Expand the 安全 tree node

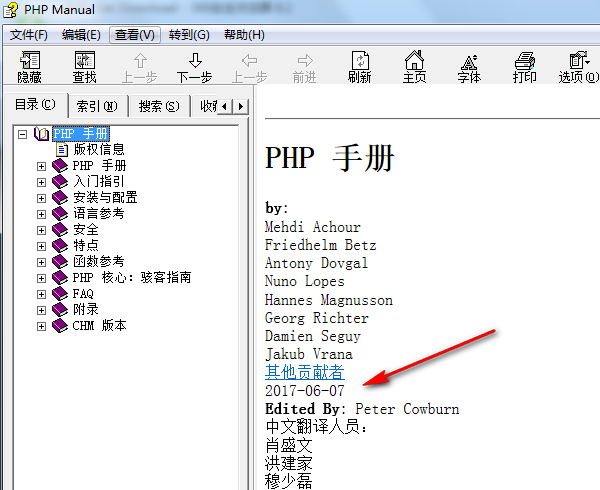click(x=41, y=230)
